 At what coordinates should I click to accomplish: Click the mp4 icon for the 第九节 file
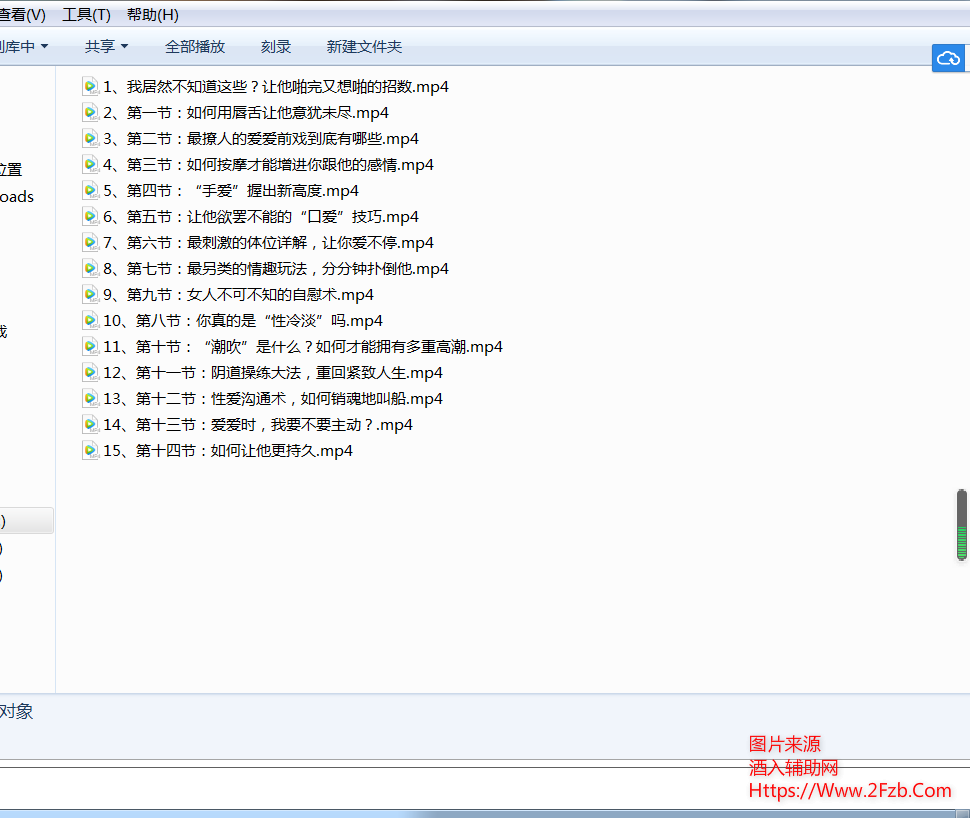(90, 294)
